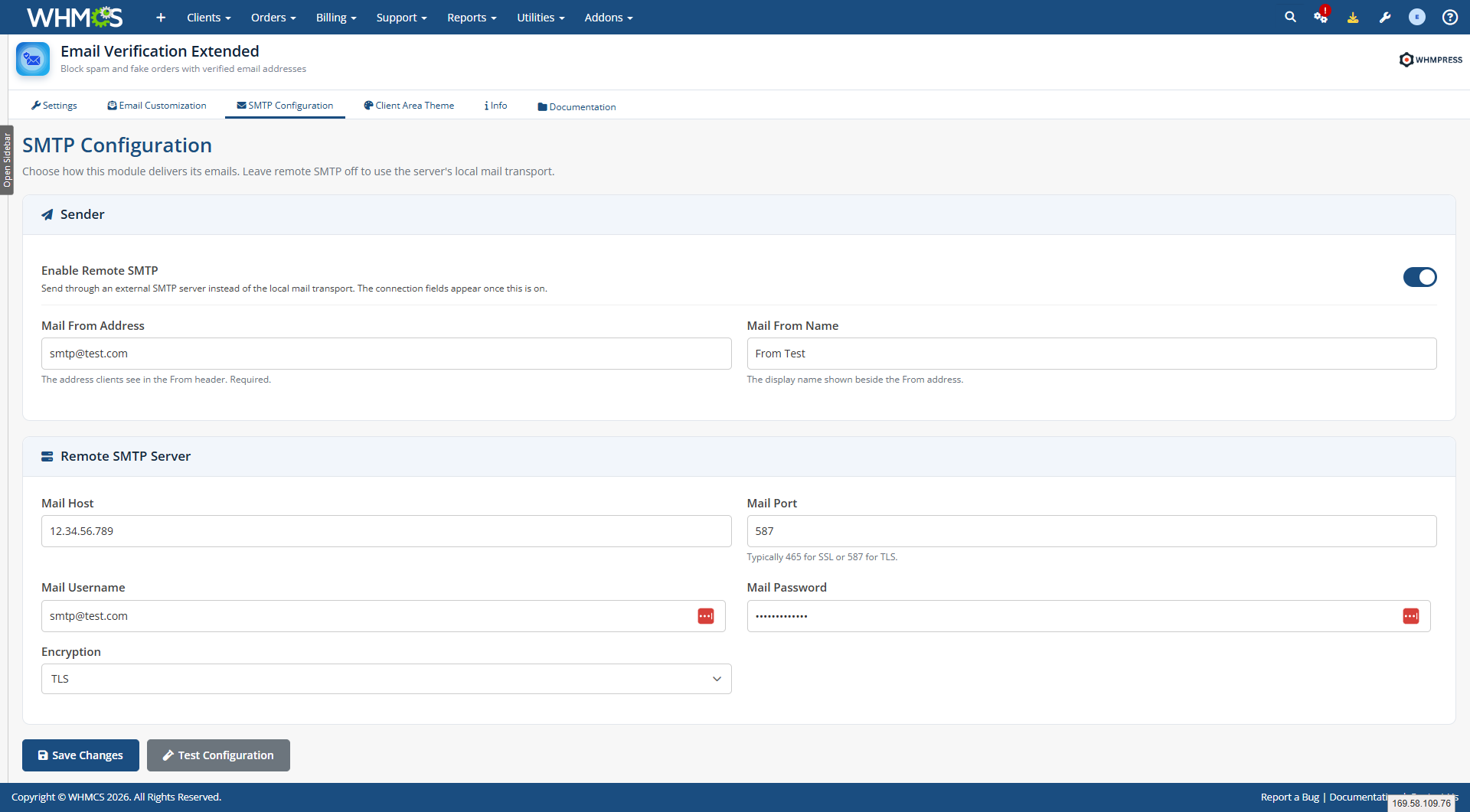Image resolution: width=1470 pixels, height=812 pixels.
Task: Click password manager icon in Mail Username
Action: coord(706,616)
